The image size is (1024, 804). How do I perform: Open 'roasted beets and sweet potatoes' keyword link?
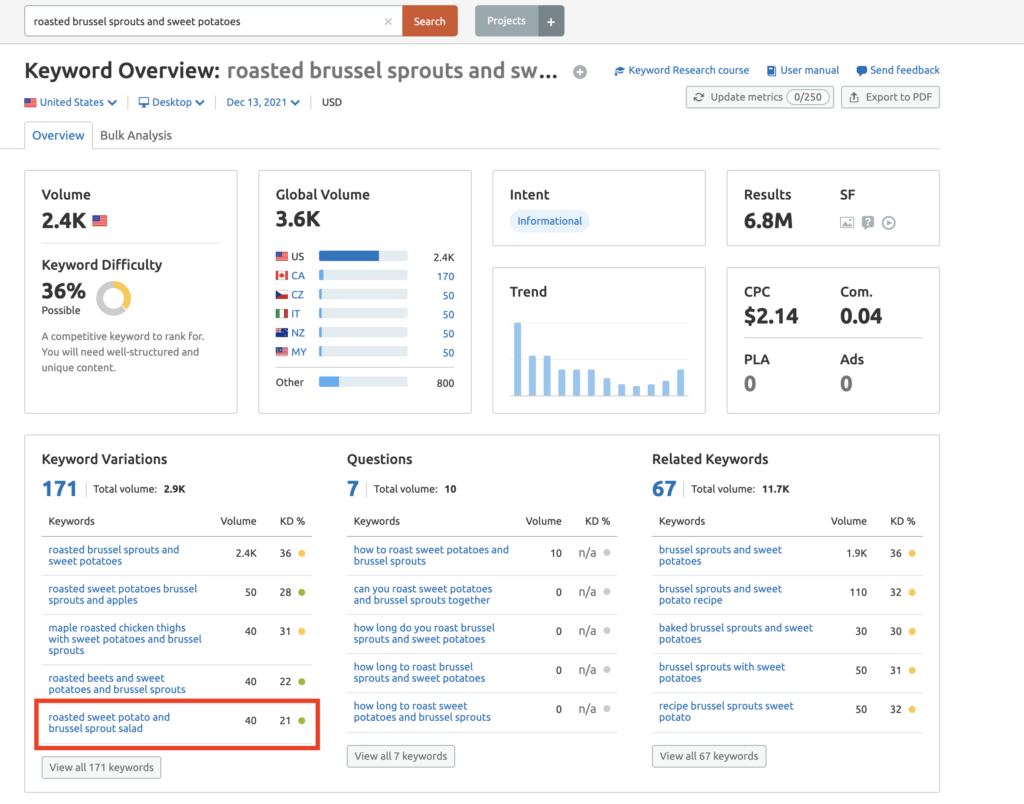coord(117,684)
